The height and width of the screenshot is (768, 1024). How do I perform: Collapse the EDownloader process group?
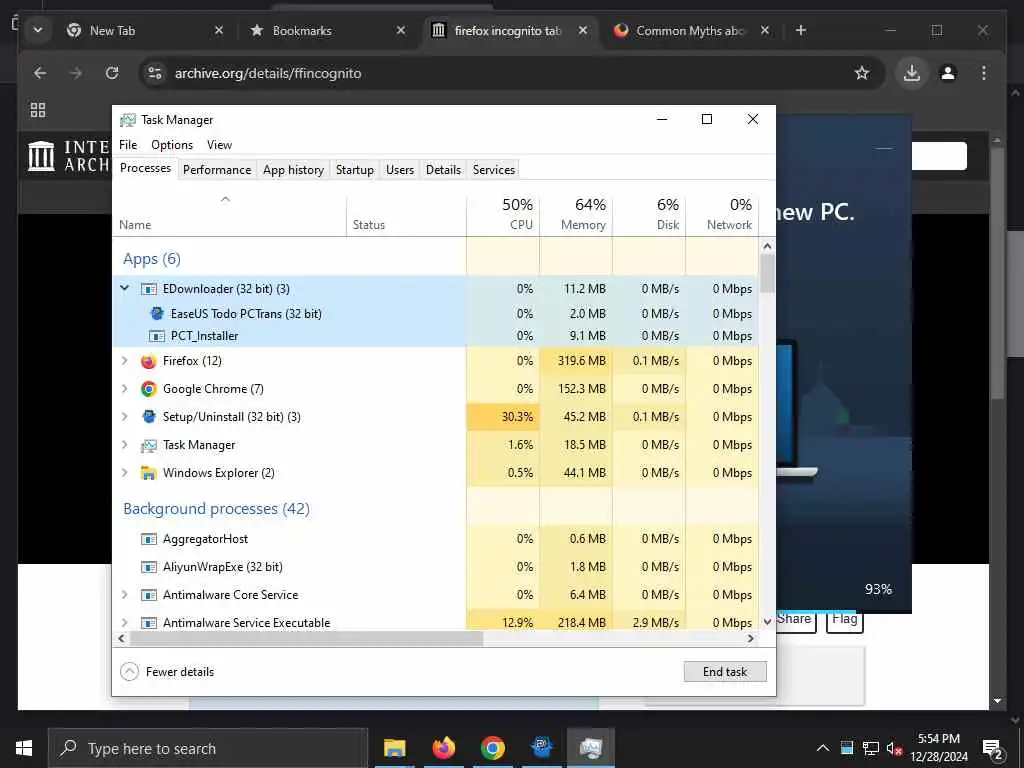[125, 288]
